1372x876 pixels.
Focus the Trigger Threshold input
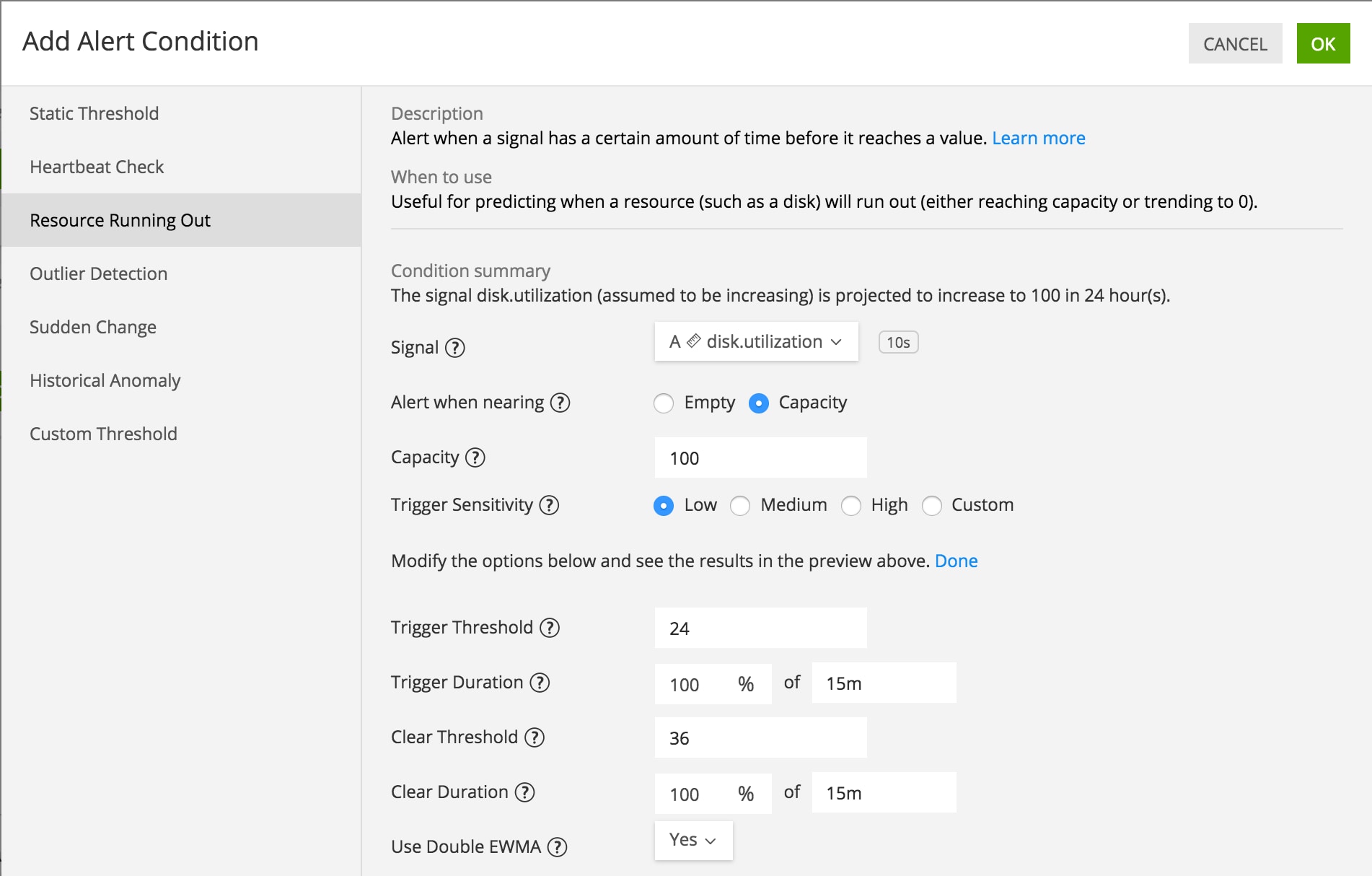click(760, 628)
